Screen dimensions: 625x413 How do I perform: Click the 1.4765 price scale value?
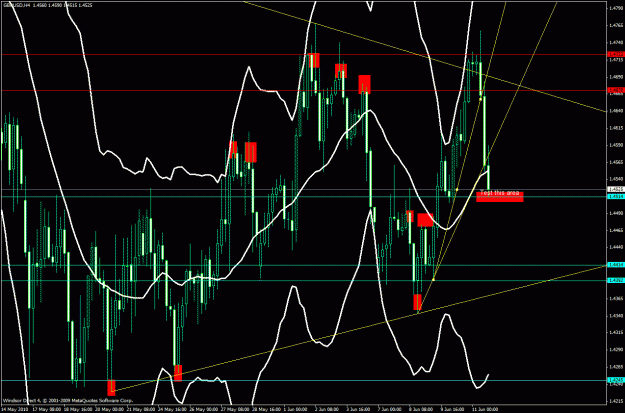click(x=614, y=25)
